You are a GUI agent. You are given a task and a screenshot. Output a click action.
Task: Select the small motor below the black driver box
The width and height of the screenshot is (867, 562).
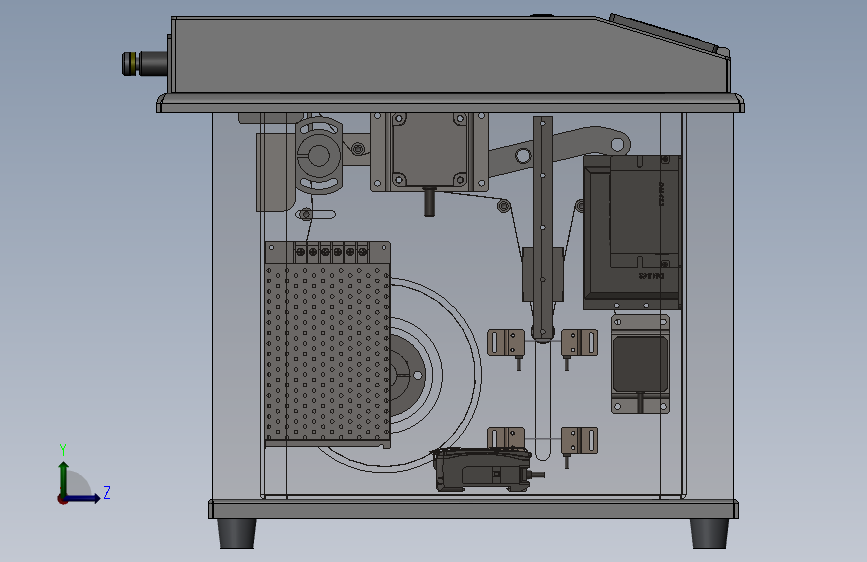640,365
